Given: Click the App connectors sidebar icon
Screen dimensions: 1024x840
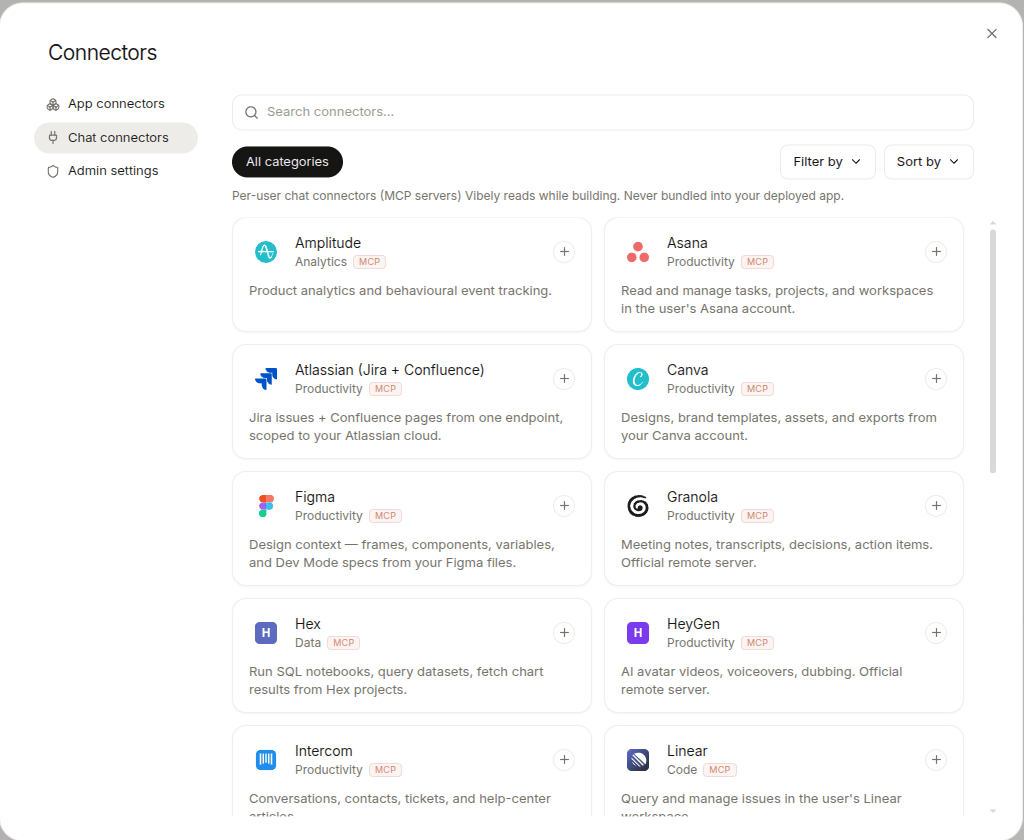Looking at the screenshot, I should point(53,105).
